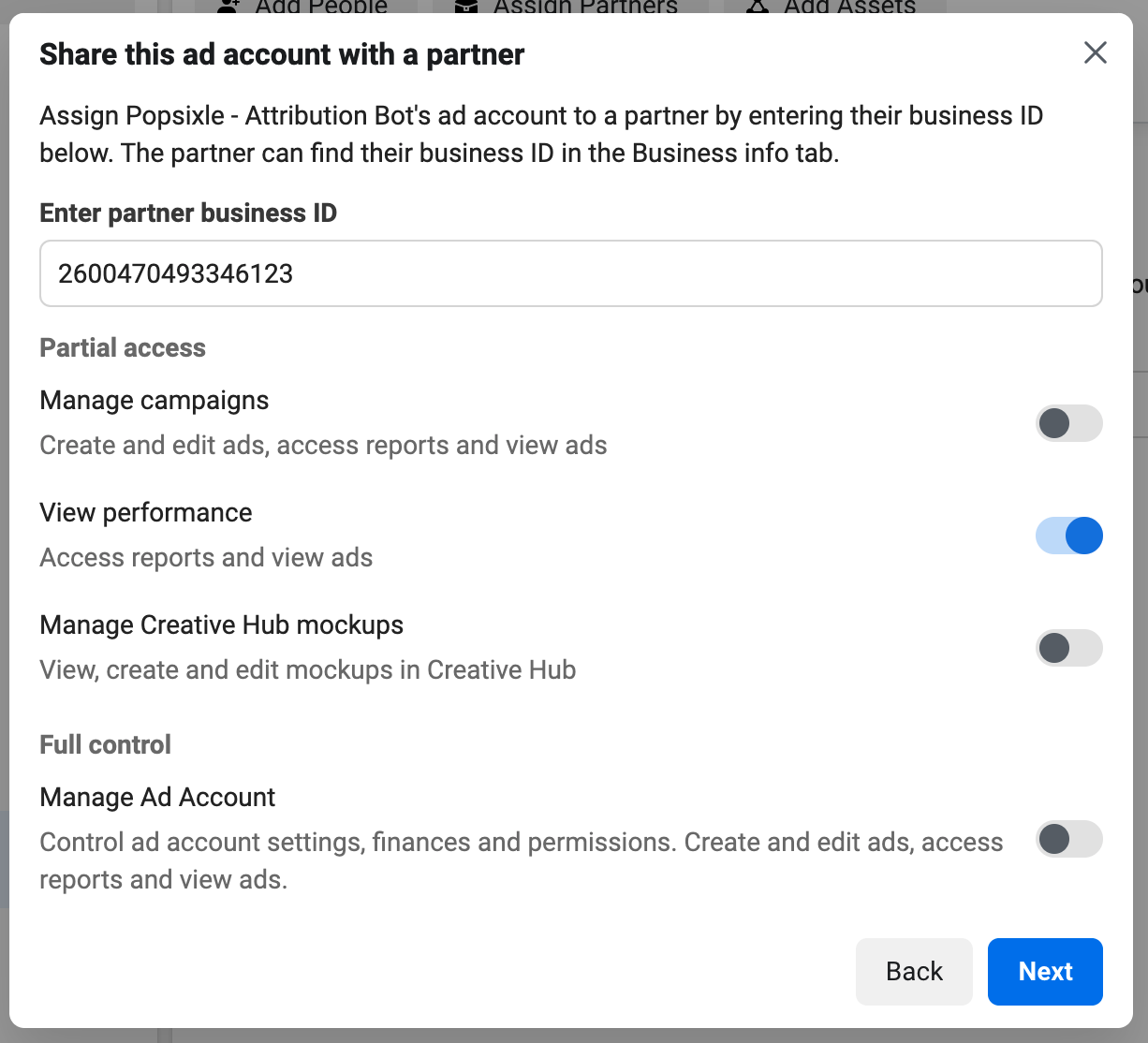Click the Add Assets button label
1148x1043 pixels.
(849, 7)
